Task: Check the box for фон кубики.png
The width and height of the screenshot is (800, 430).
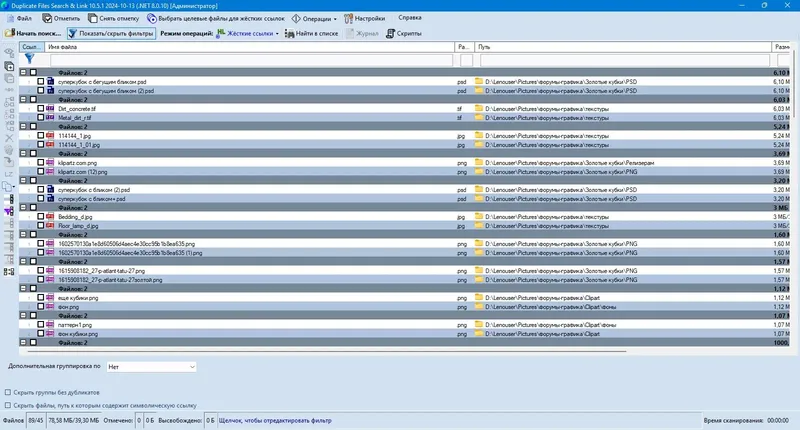Action: 40,334
